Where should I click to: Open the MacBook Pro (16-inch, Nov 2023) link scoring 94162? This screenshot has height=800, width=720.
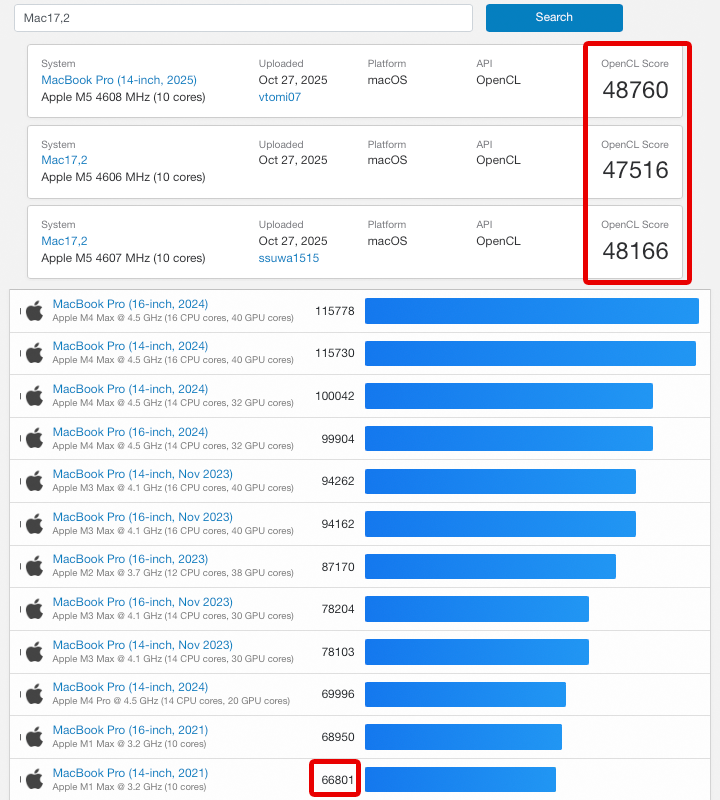coord(142,517)
